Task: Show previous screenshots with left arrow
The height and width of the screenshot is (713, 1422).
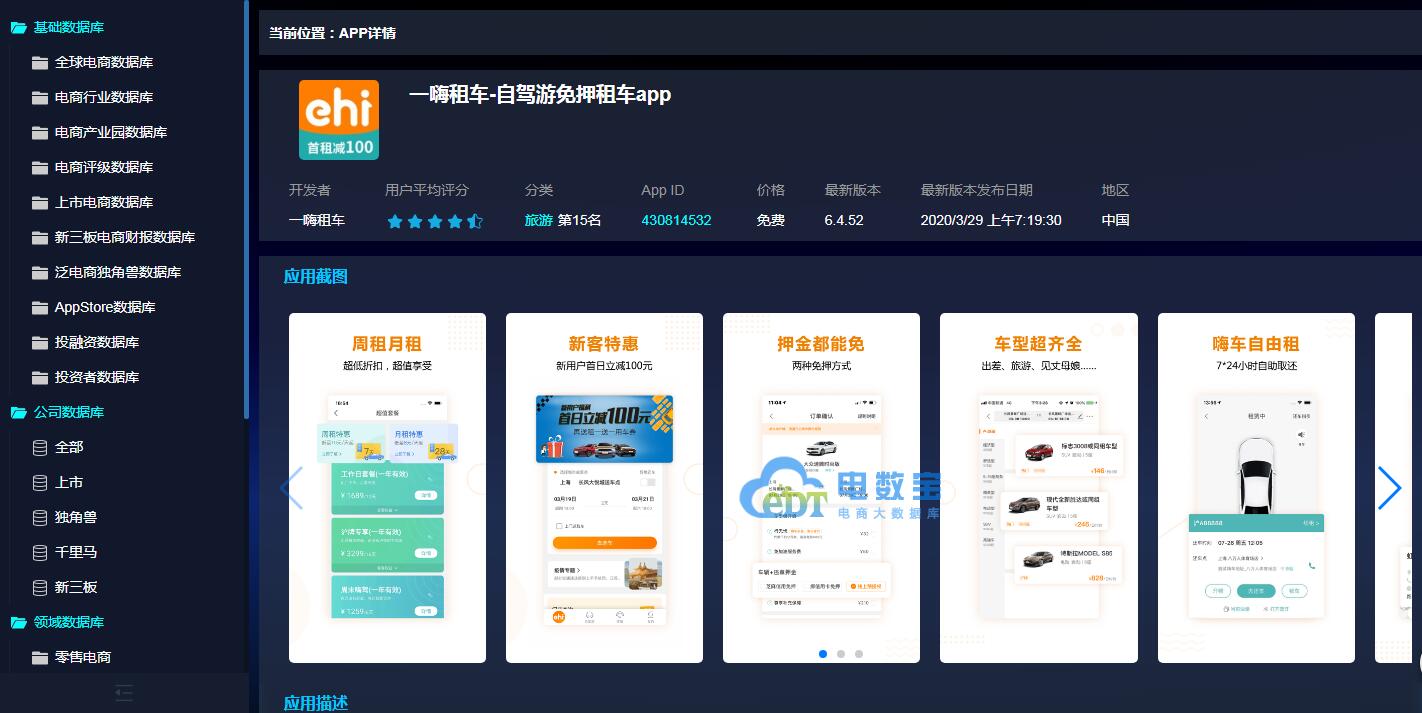Action: click(x=291, y=488)
